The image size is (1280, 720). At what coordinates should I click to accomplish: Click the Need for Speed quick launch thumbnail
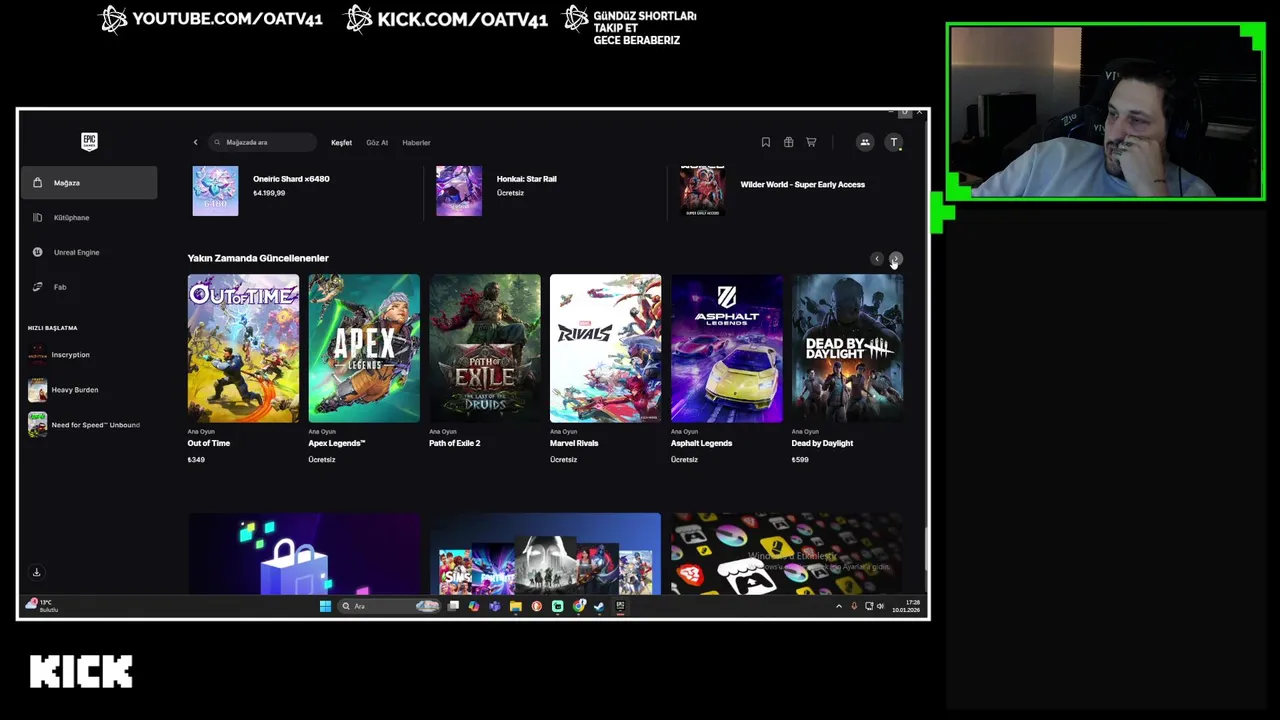tap(37, 425)
